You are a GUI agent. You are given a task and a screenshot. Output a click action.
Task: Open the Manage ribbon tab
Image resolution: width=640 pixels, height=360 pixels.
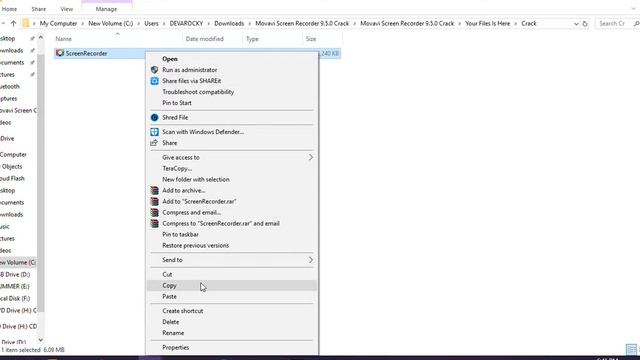coord(106,9)
